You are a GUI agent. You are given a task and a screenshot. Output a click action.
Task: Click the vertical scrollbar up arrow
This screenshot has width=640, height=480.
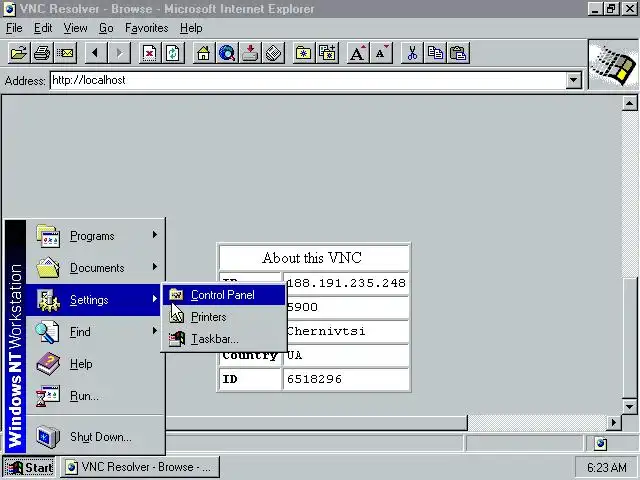630,103
